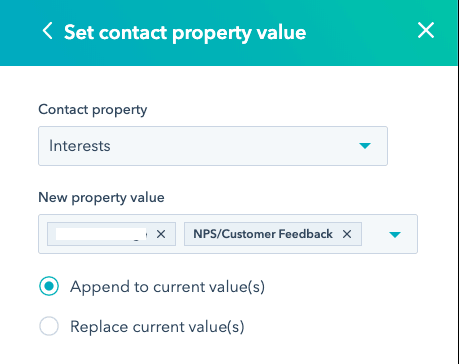Viewport: 459px width, 364px height.
Task: Remove the NPS/Customer Feedback value tag
Action: point(347,234)
